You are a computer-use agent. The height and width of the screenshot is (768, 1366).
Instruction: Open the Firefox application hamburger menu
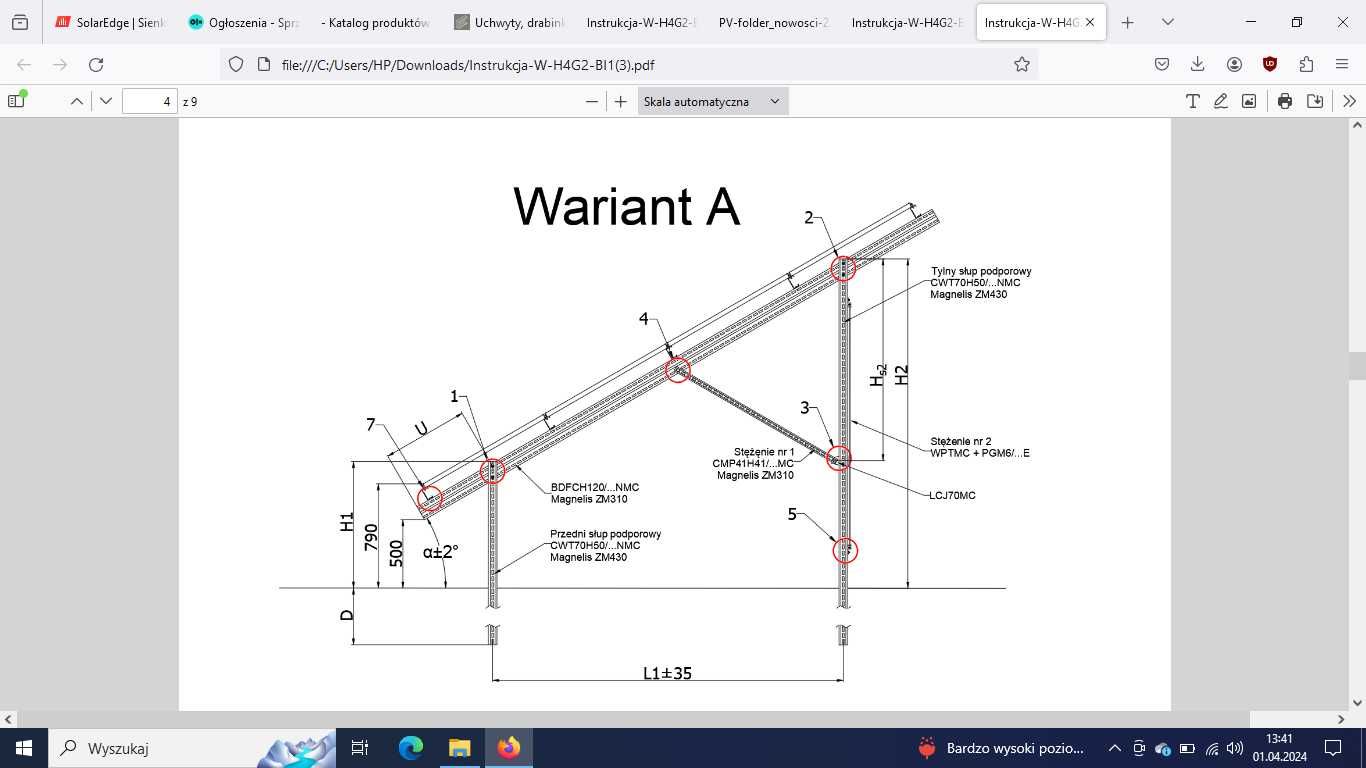(x=1342, y=64)
